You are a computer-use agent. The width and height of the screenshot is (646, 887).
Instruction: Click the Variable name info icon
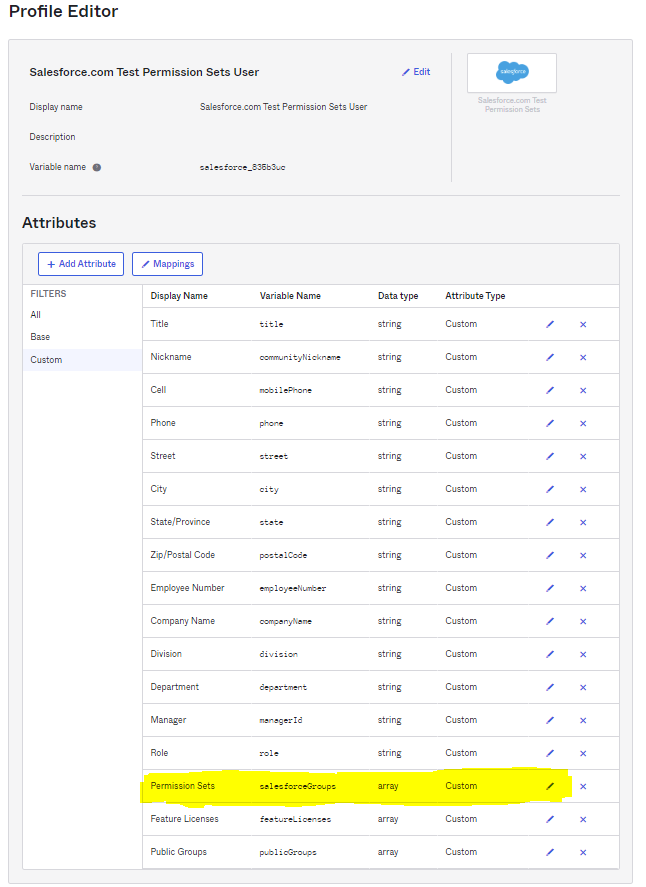[97, 167]
